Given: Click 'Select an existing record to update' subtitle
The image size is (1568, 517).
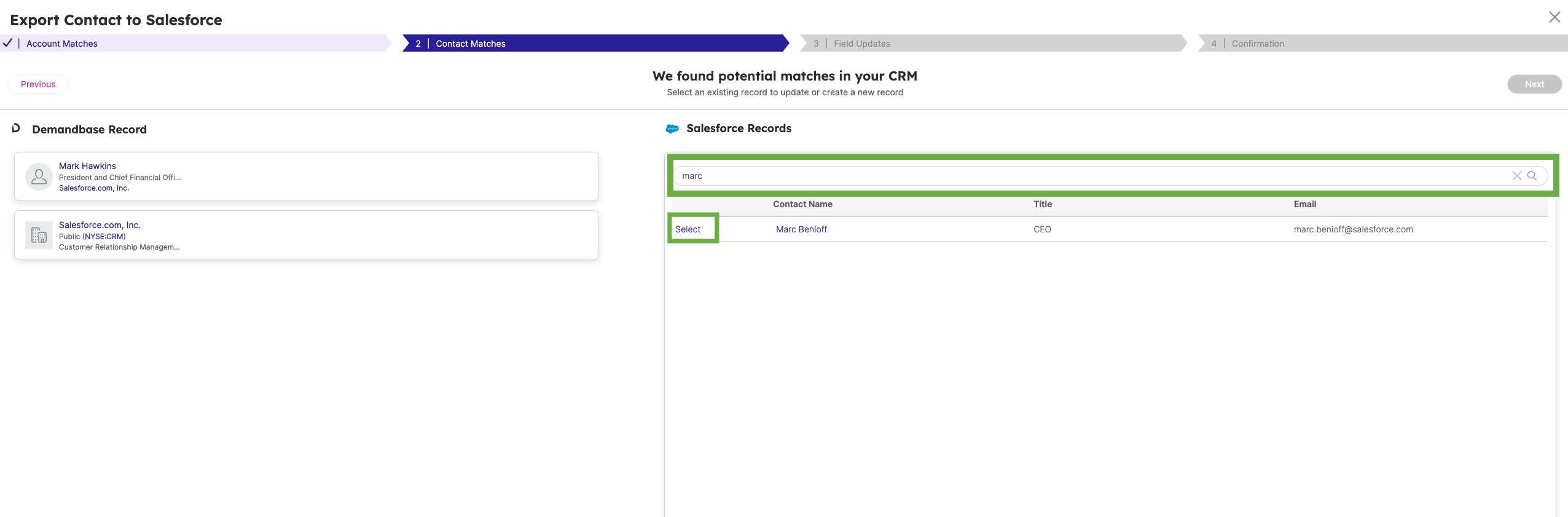Looking at the screenshot, I should (x=785, y=92).
